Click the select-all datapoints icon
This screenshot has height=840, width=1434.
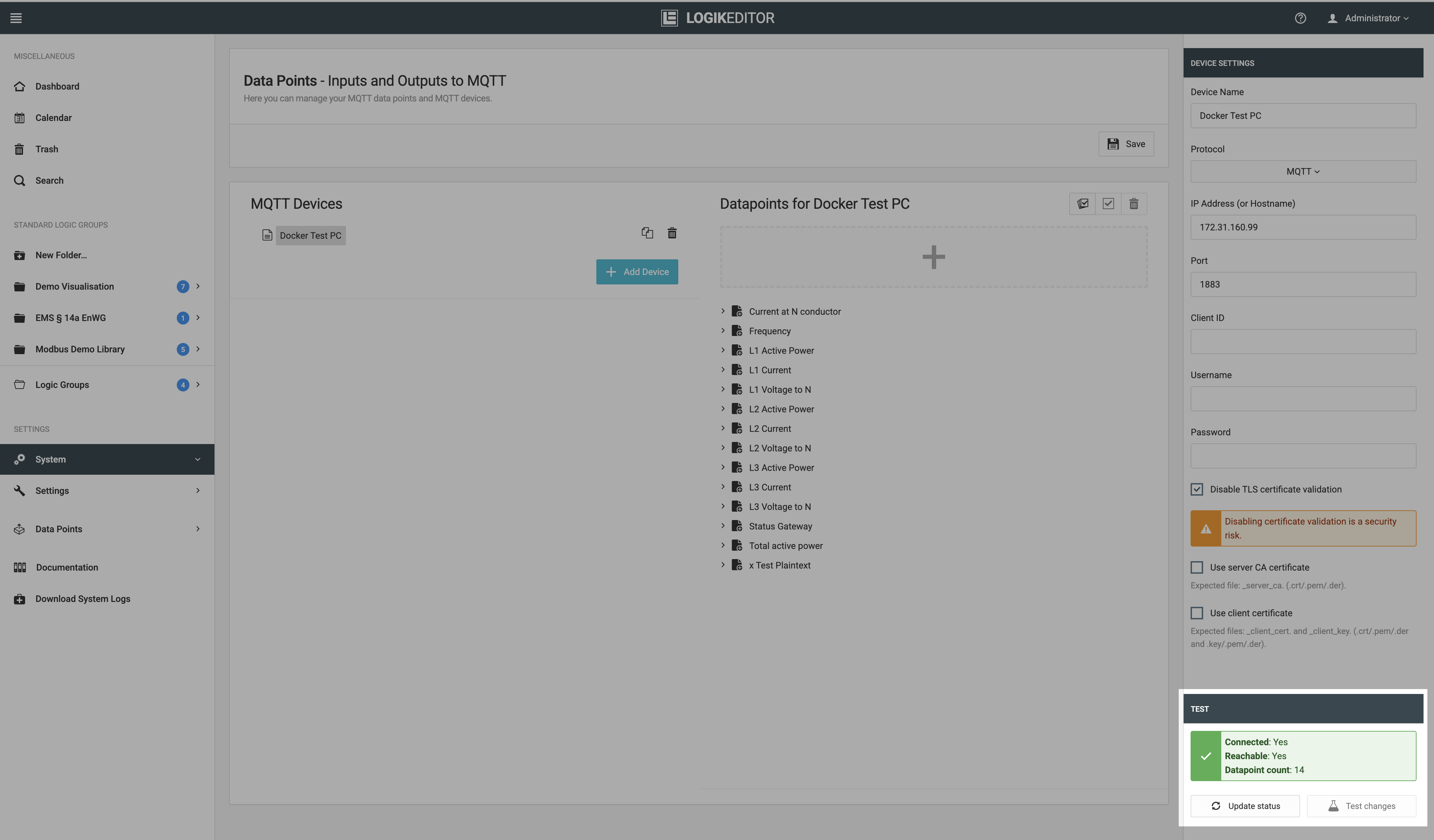tap(1082, 204)
